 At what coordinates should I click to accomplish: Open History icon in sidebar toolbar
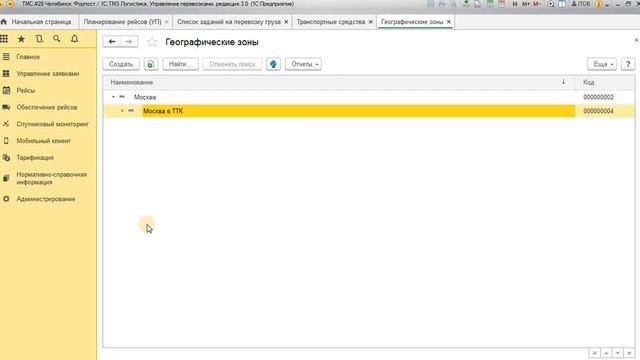(x=39, y=39)
